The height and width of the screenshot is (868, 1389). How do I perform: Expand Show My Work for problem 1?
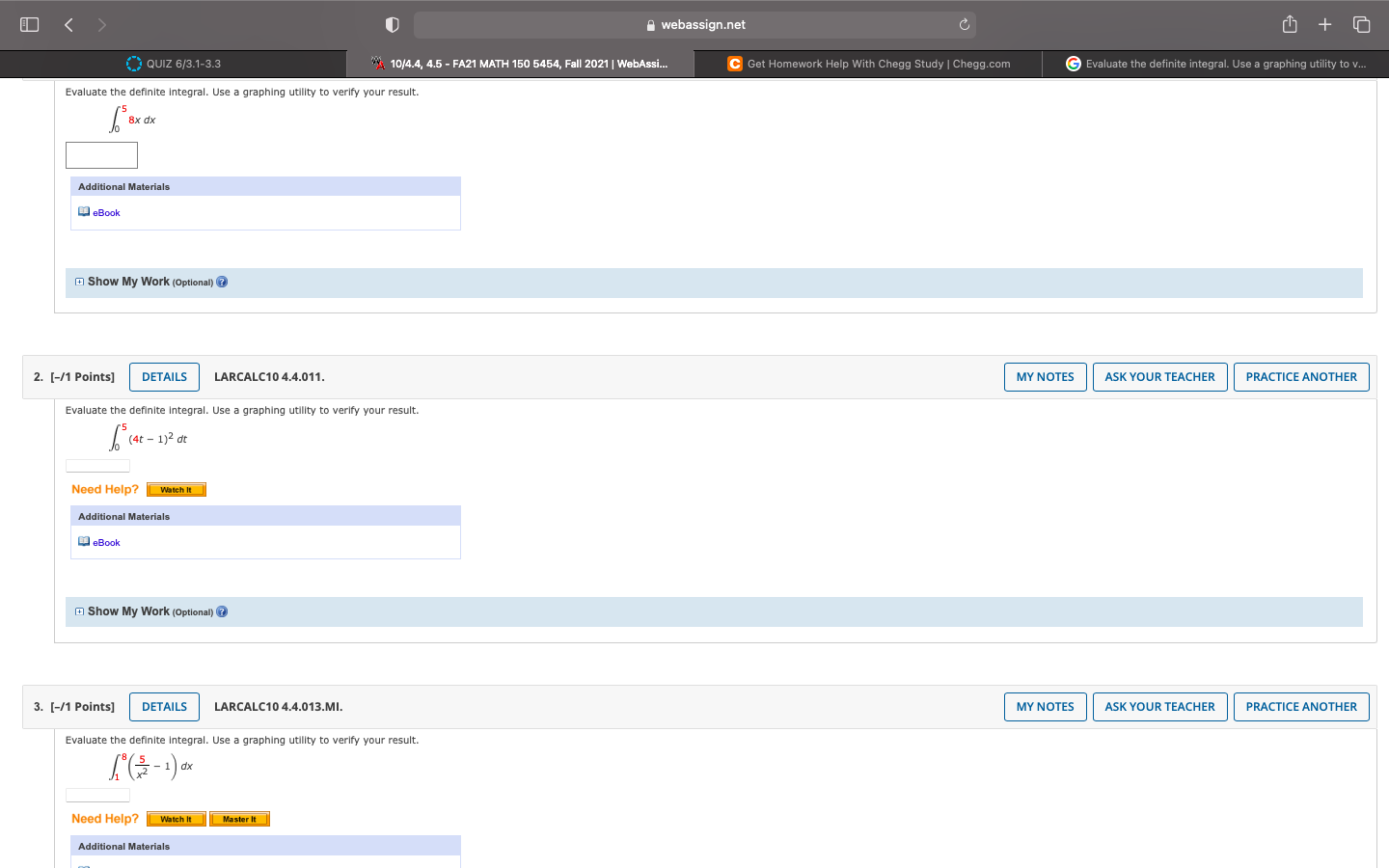pos(79,282)
